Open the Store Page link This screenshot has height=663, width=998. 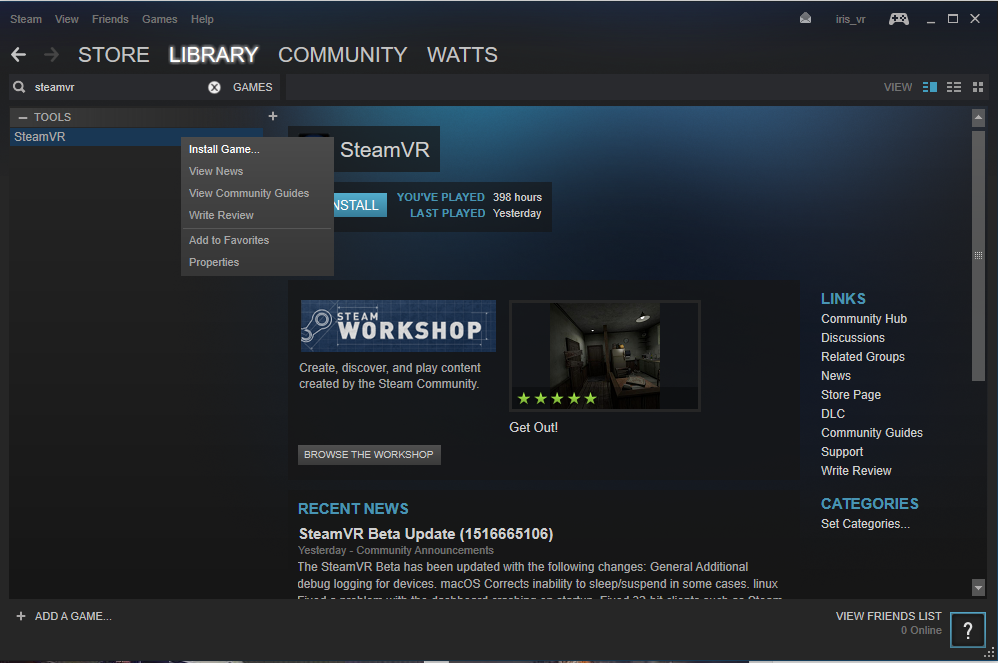(851, 394)
